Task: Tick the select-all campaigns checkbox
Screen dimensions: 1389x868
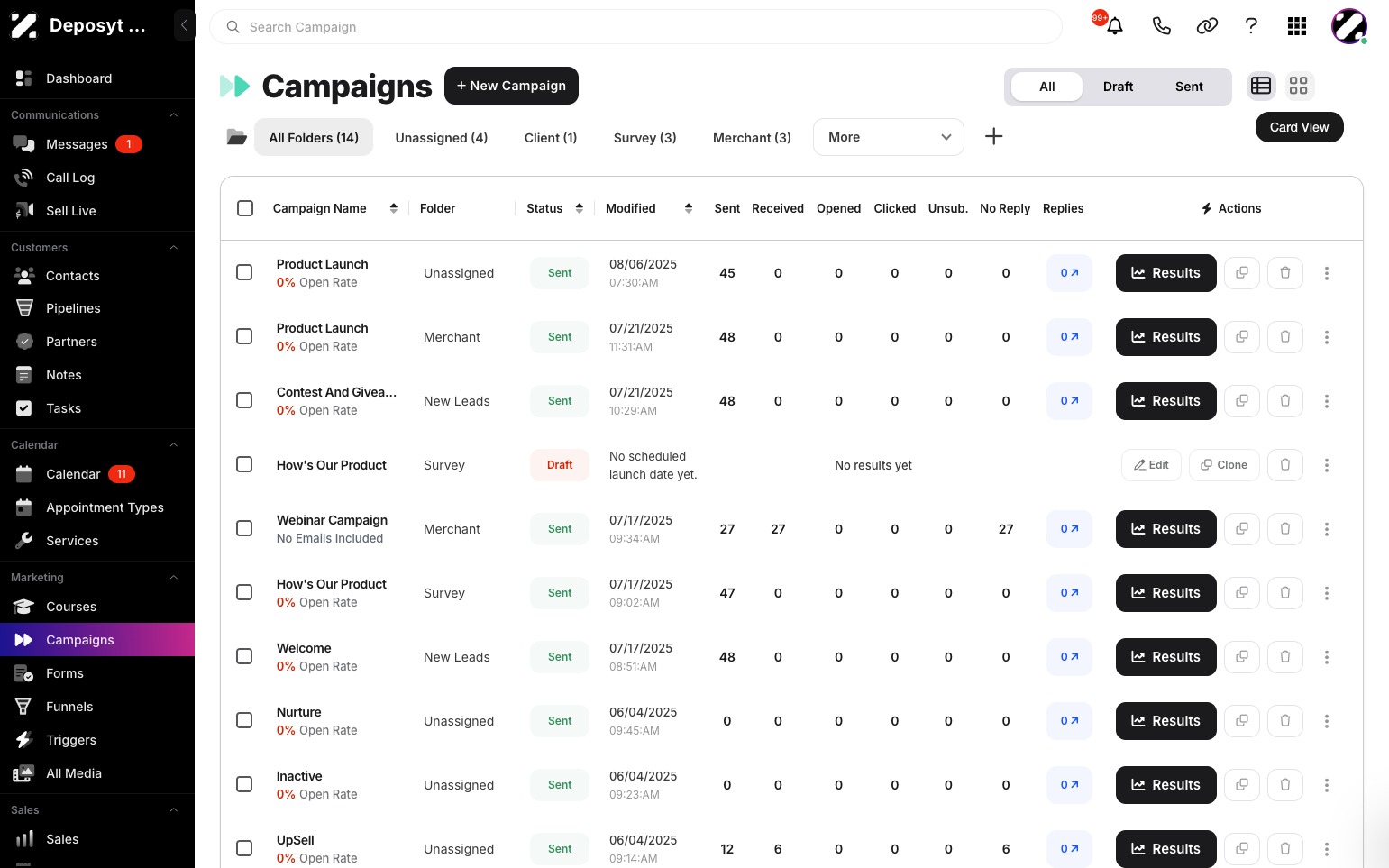Action: (x=245, y=208)
